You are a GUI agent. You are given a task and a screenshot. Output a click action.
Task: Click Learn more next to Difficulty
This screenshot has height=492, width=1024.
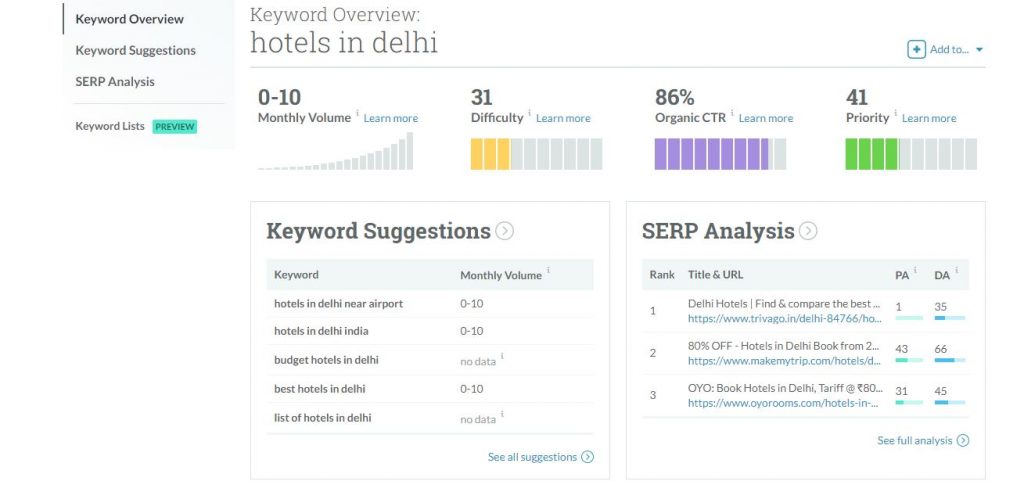[x=563, y=118]
